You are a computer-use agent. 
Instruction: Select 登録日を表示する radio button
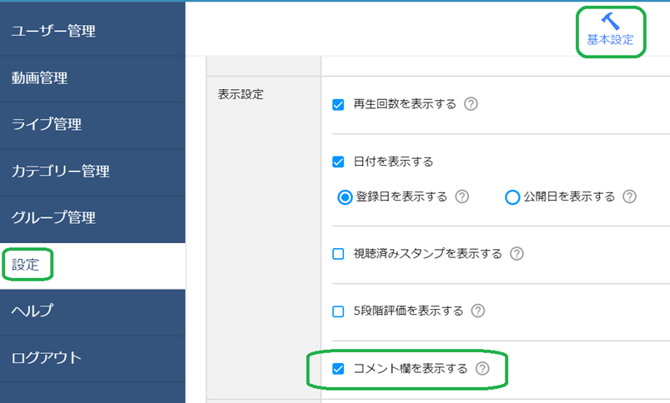[345, 197]
